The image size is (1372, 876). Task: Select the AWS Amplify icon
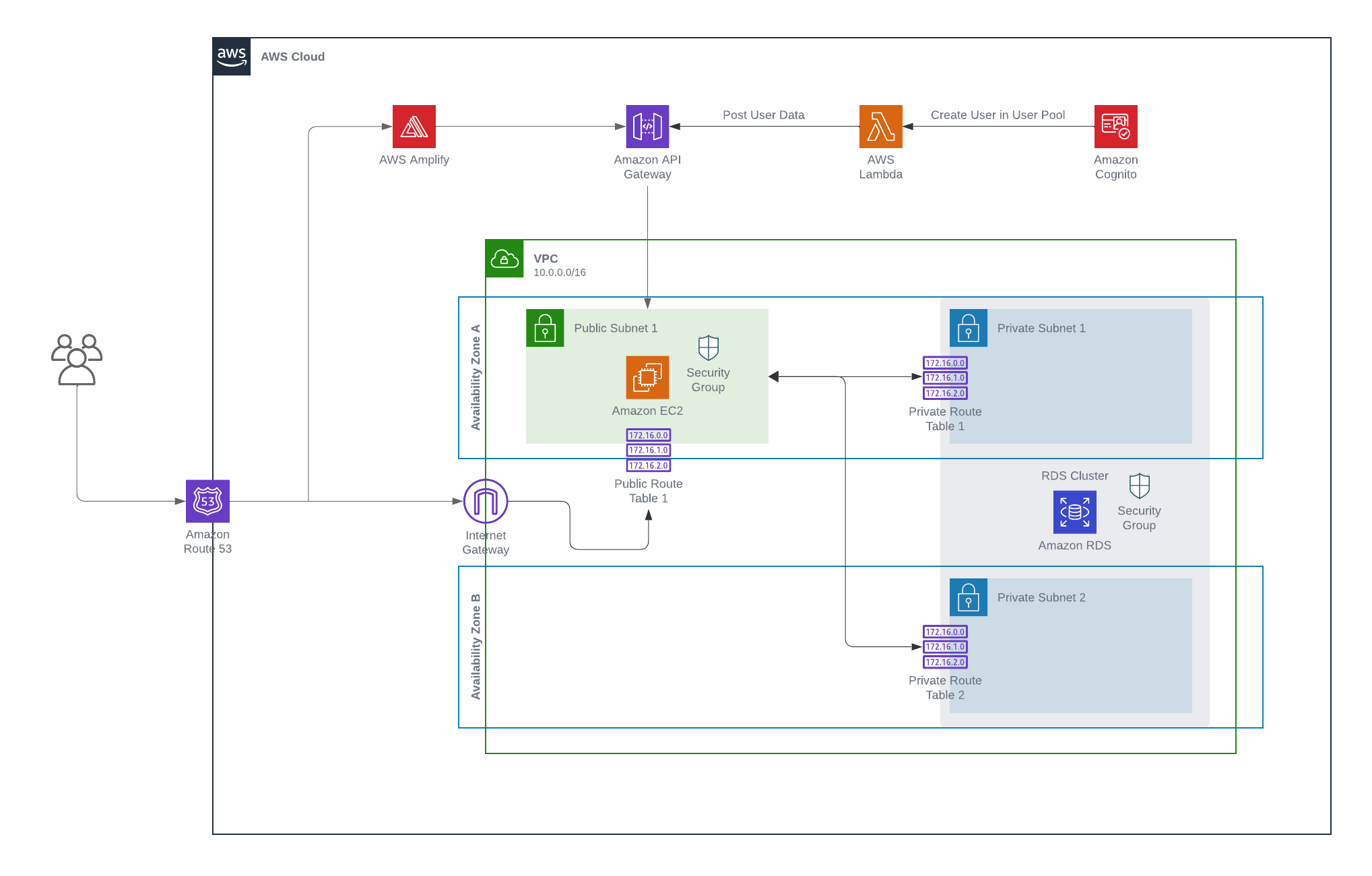(414, 127)
